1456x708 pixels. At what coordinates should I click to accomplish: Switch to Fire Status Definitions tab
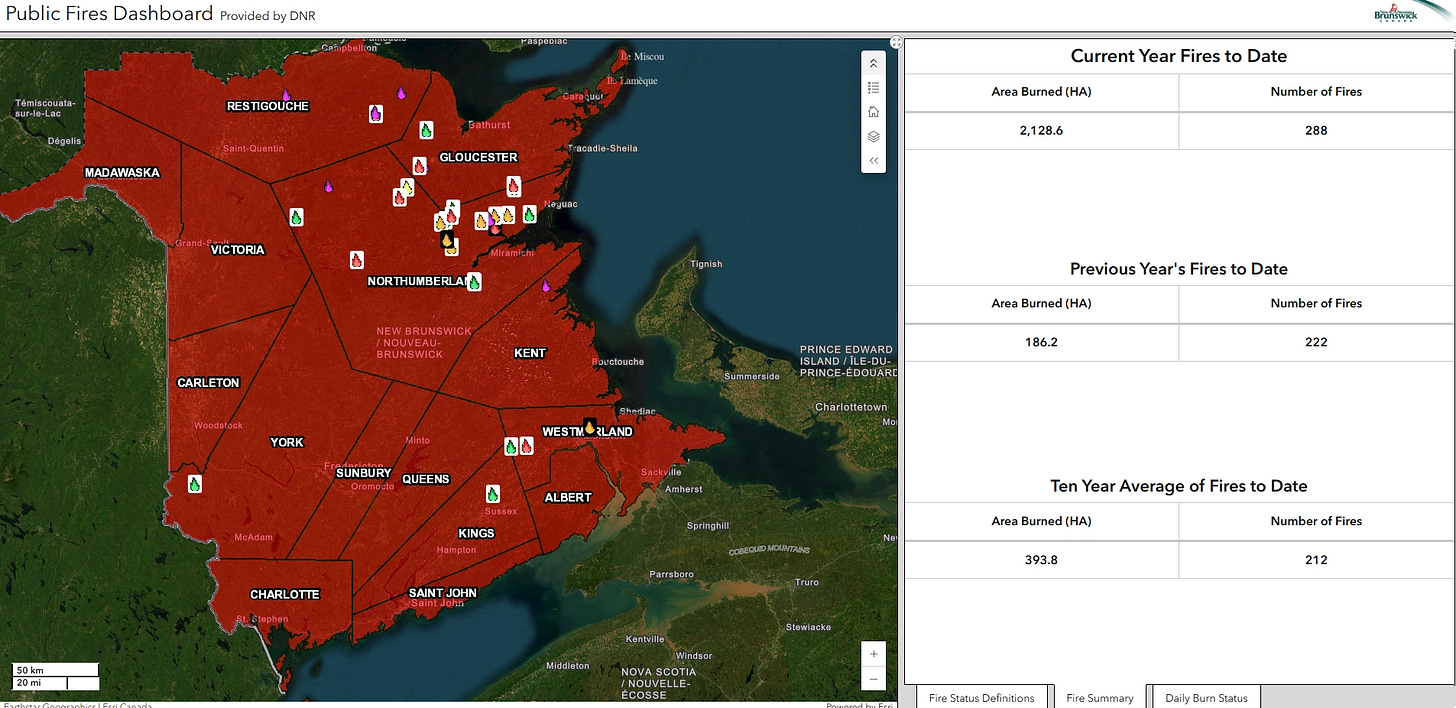981,697
